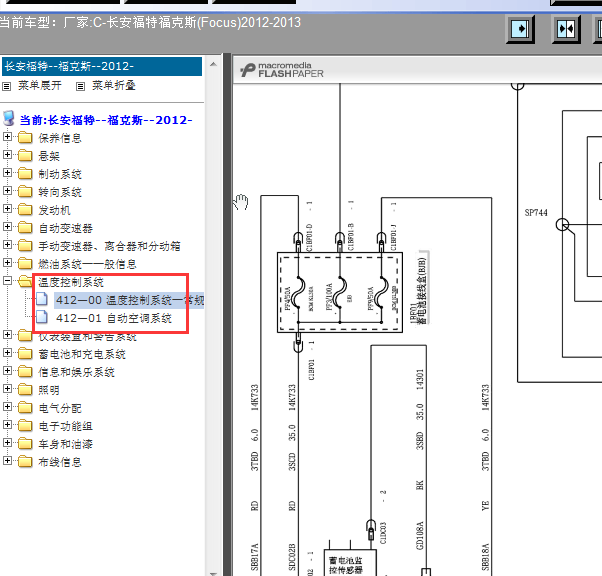Click the 布线信息 folder icon
The width and height of the screenshot is (602, 576).
pyautogui.click(x=25, y=461)
